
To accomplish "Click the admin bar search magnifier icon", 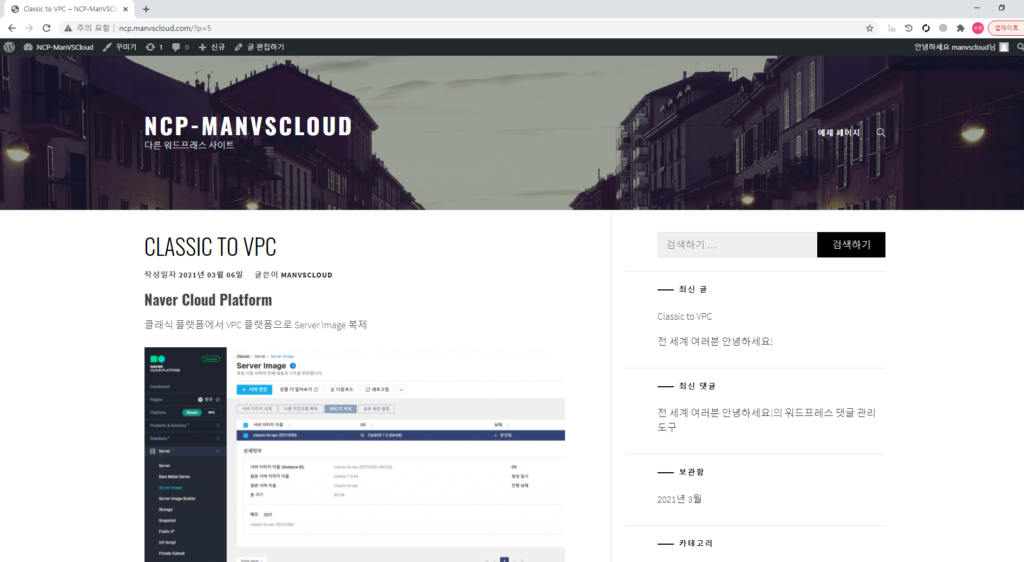I will click(1020, 47).
